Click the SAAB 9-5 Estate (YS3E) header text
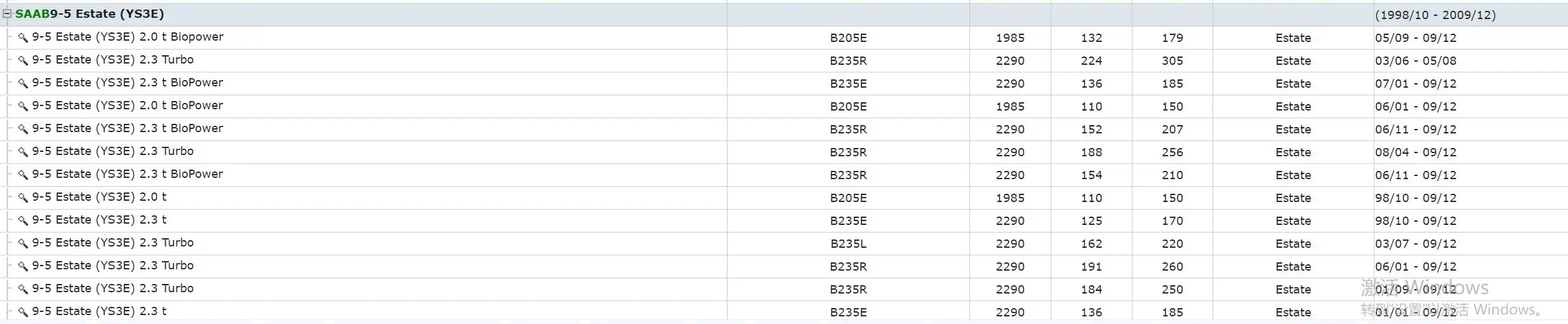 (x=90, y=13)
